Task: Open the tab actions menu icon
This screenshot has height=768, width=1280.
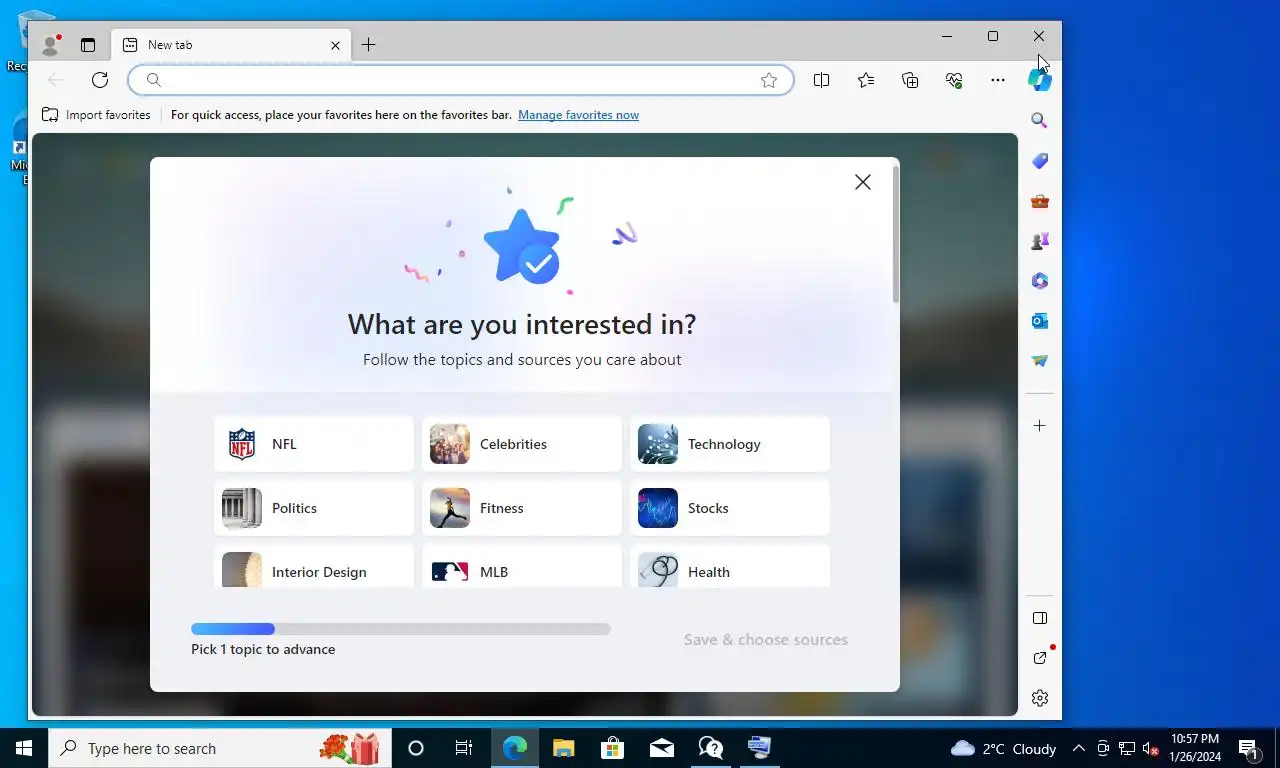Action: [x=88, y=45]
